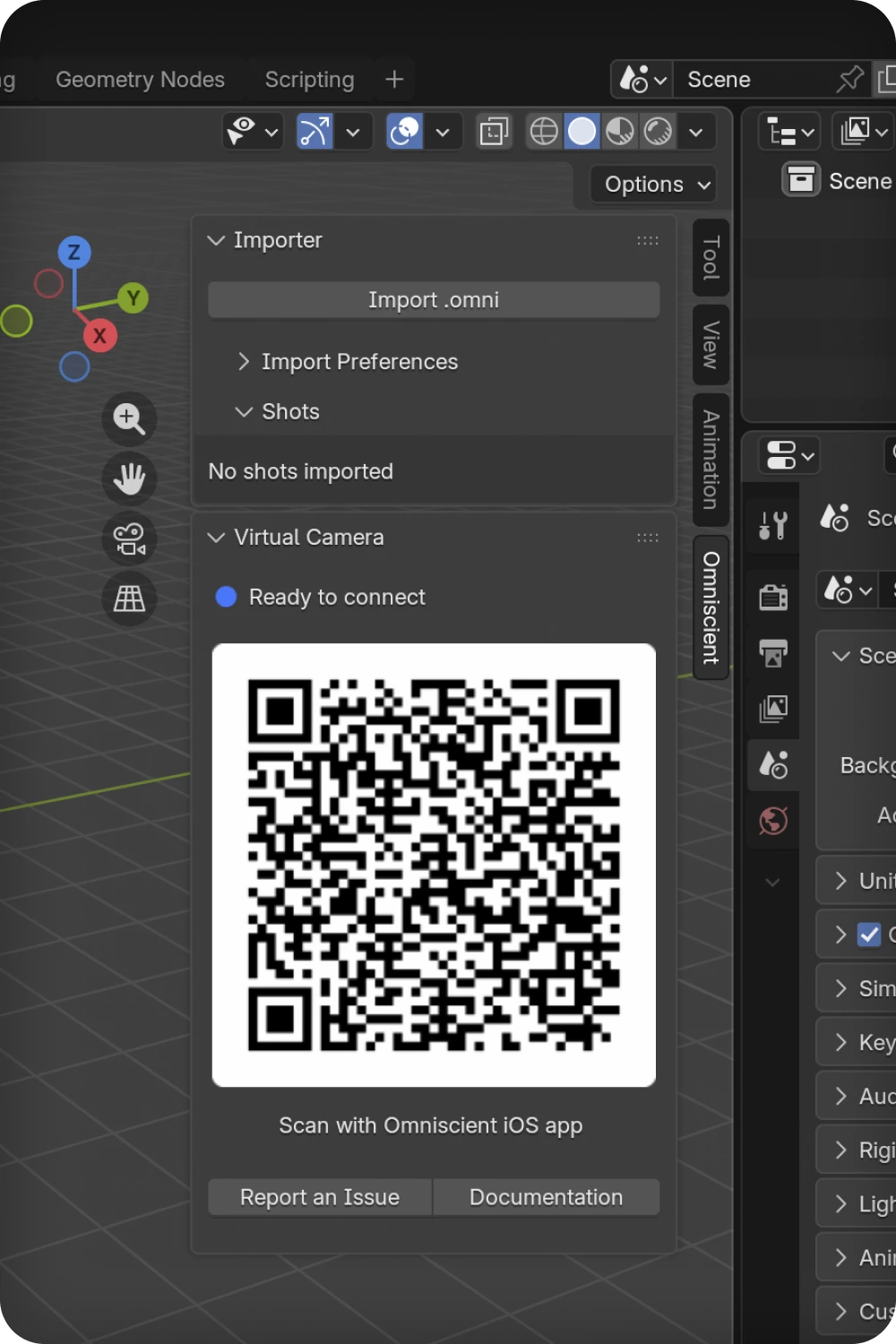Toggle camera view icon
Viewport: 896px width, 1344px height.
click(129, 538)
